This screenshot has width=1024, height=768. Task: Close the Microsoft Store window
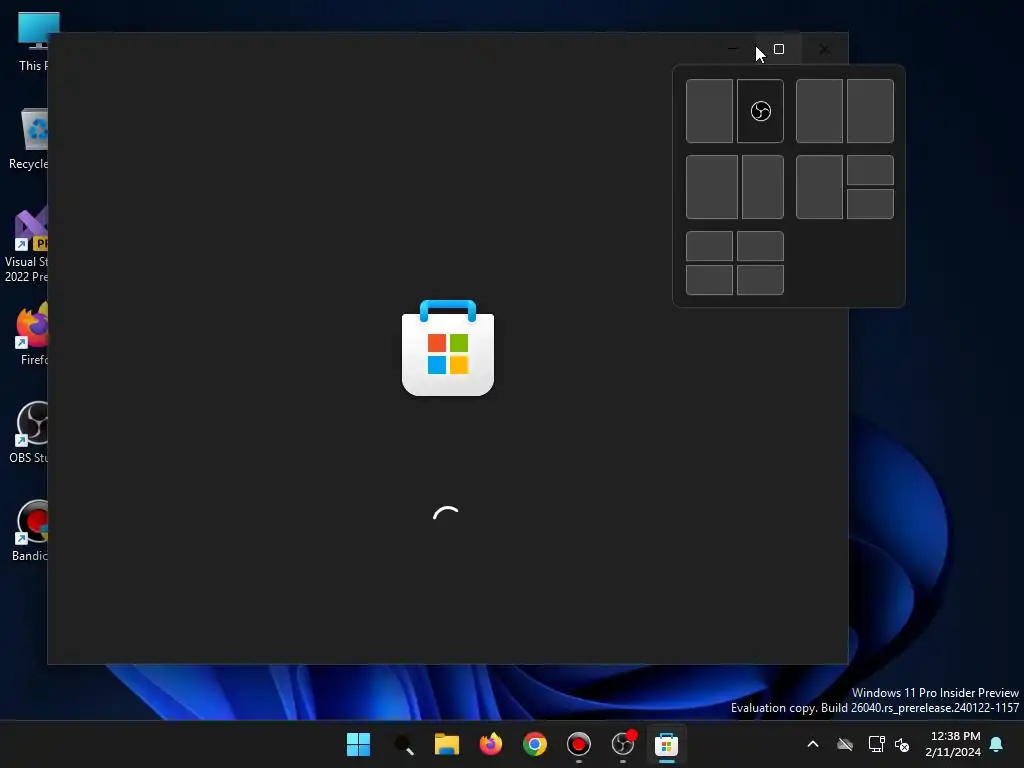pyautogui.click(x=824, y=49)
